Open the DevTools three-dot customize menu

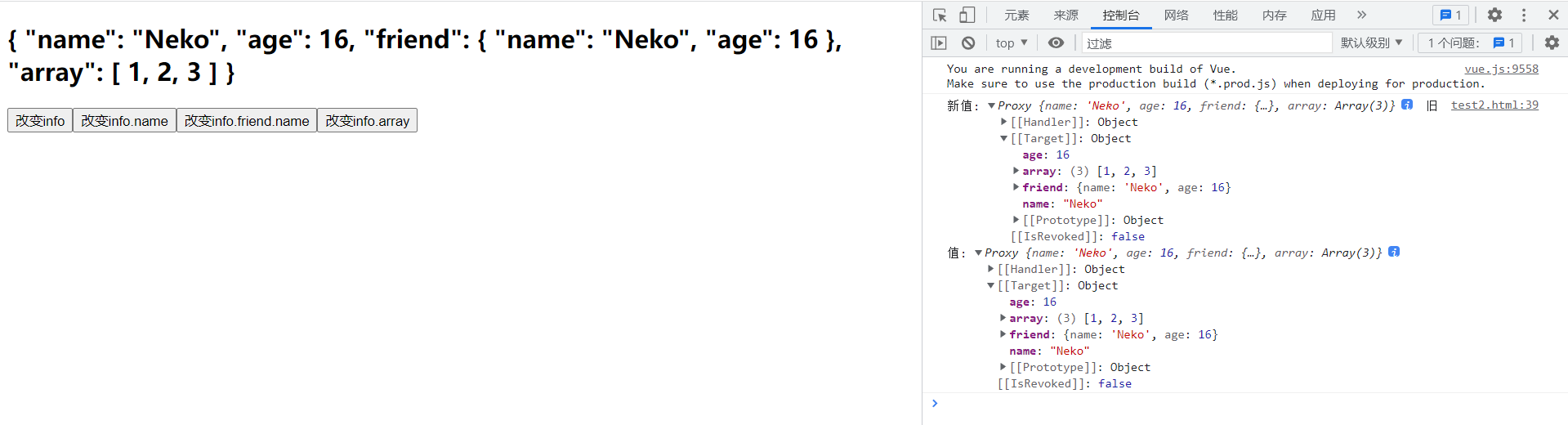[1524, 15]
